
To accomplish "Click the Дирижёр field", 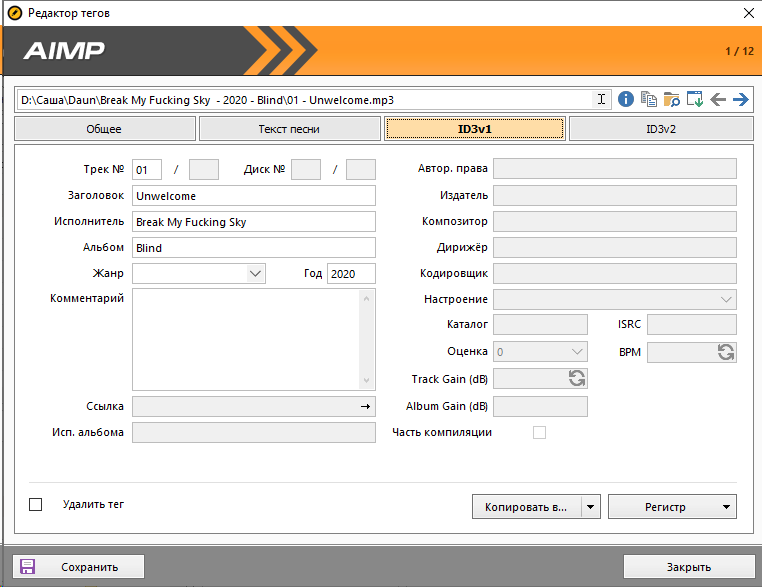I will pyautogui.click(x=615, y=247).
